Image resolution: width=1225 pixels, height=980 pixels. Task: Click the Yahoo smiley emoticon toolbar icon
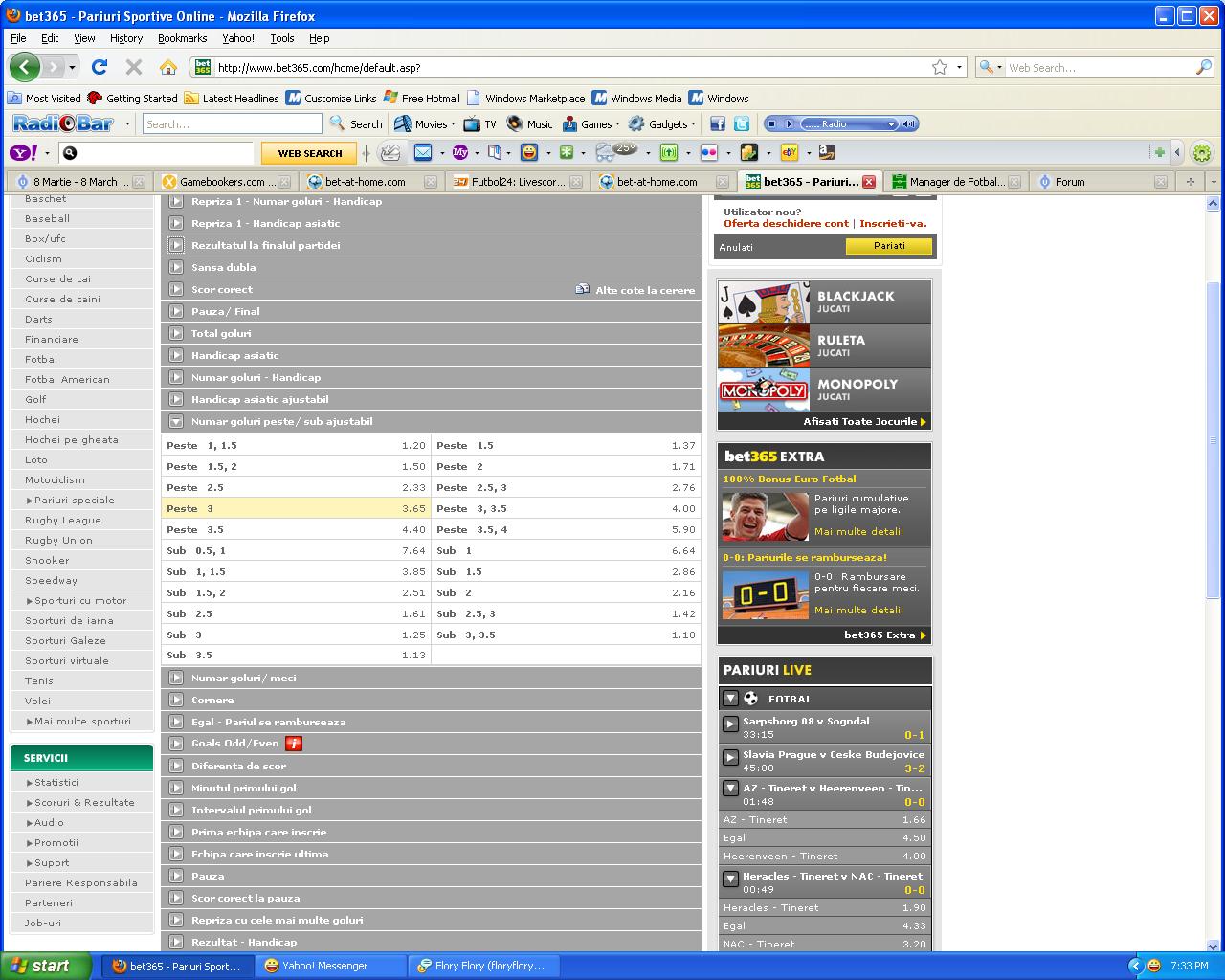pyautogui.click(x=529, y=152)
